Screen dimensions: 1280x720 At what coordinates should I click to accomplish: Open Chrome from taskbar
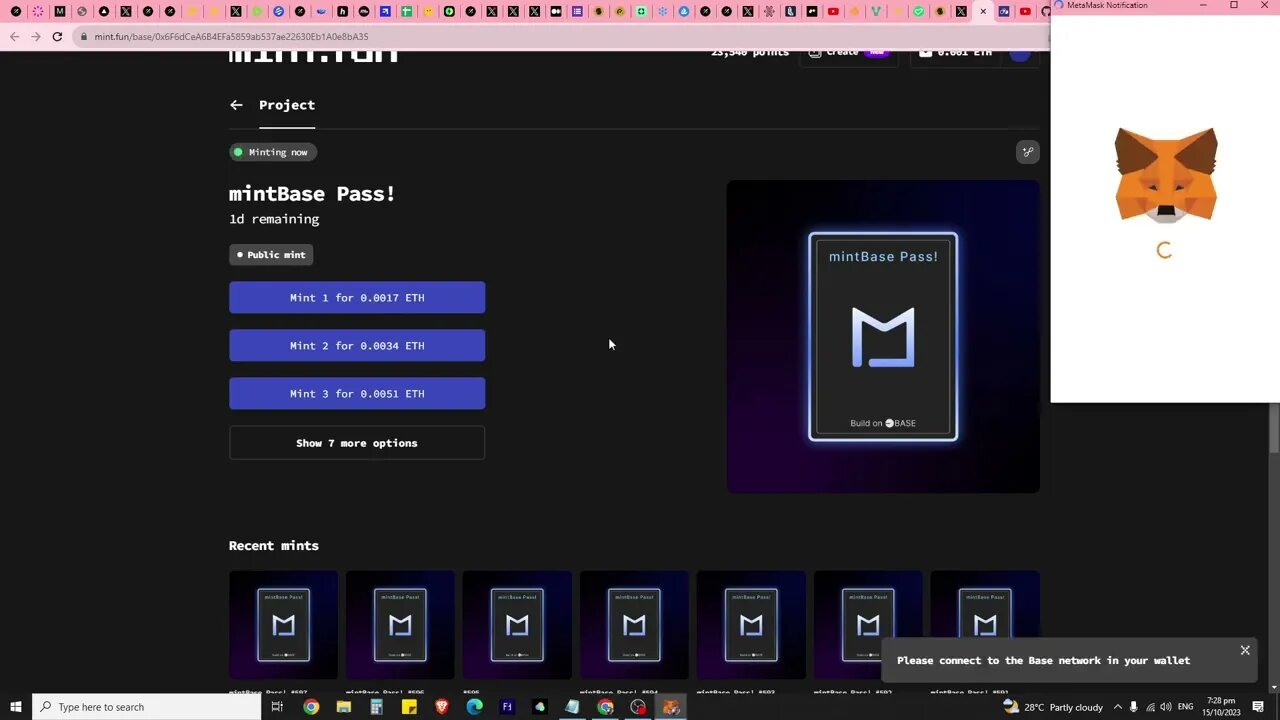[311, 707]
